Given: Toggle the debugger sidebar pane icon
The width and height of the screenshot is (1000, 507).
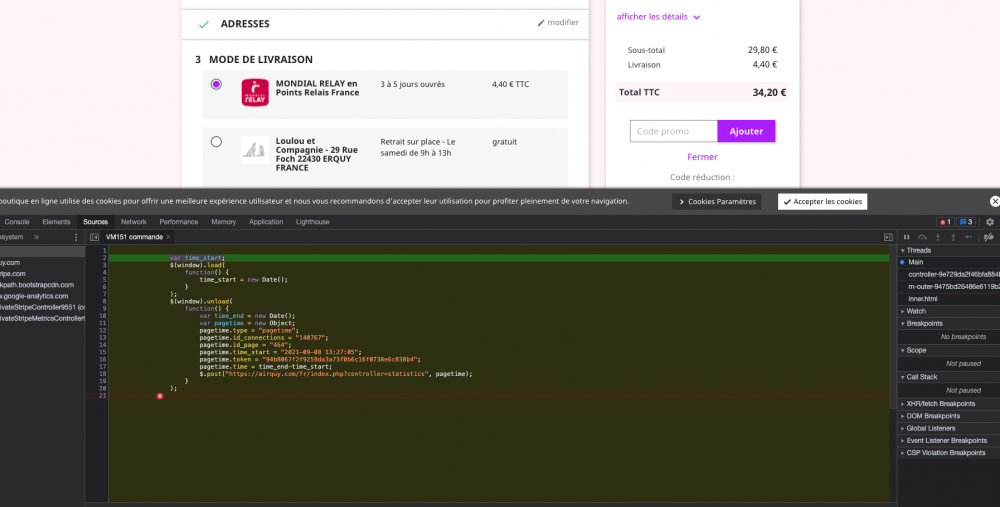Looking at the screenshot, I should click(x=888, y=237).
